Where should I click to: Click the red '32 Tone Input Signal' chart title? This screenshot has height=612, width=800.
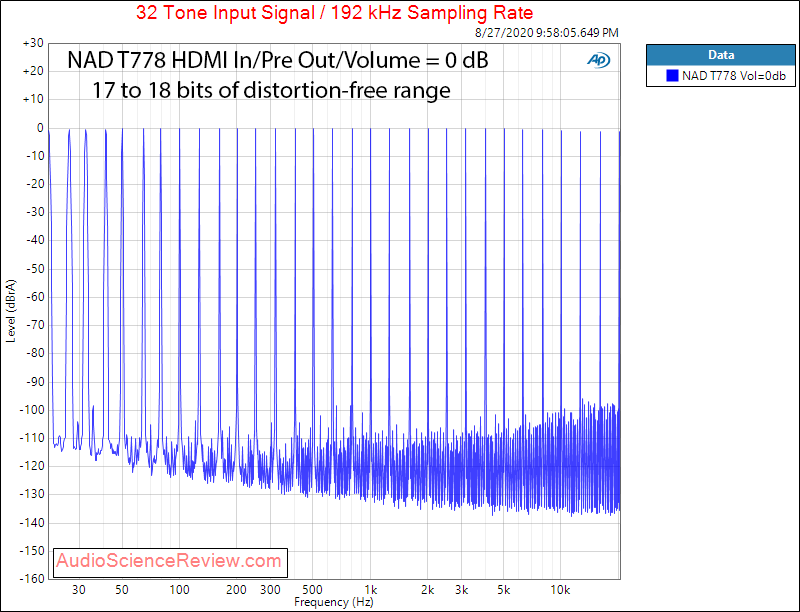click(x=335, y=12)
